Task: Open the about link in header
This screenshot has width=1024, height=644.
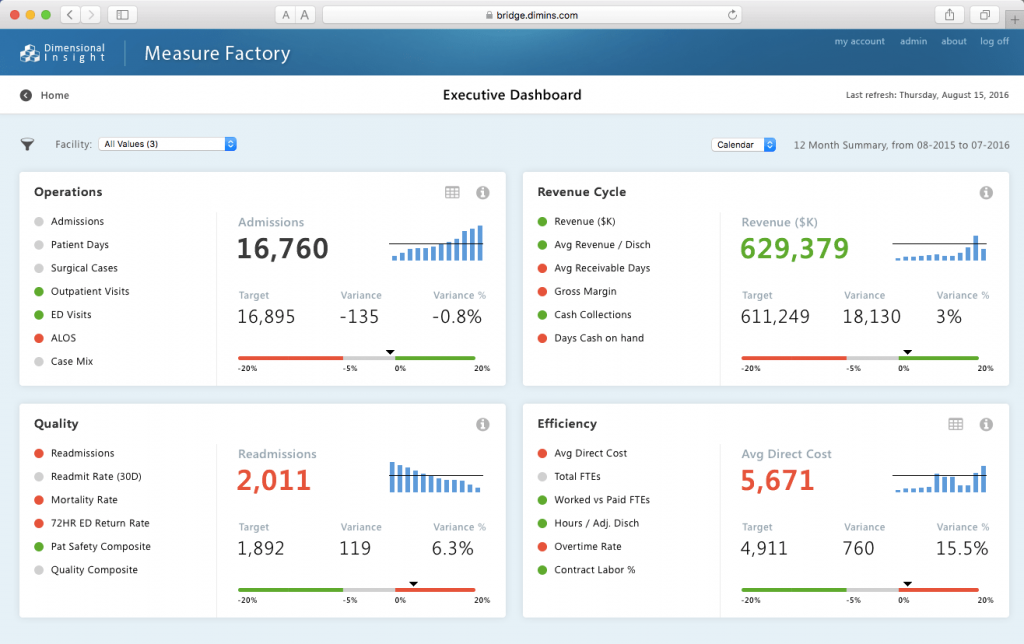Action: (954, 42)
